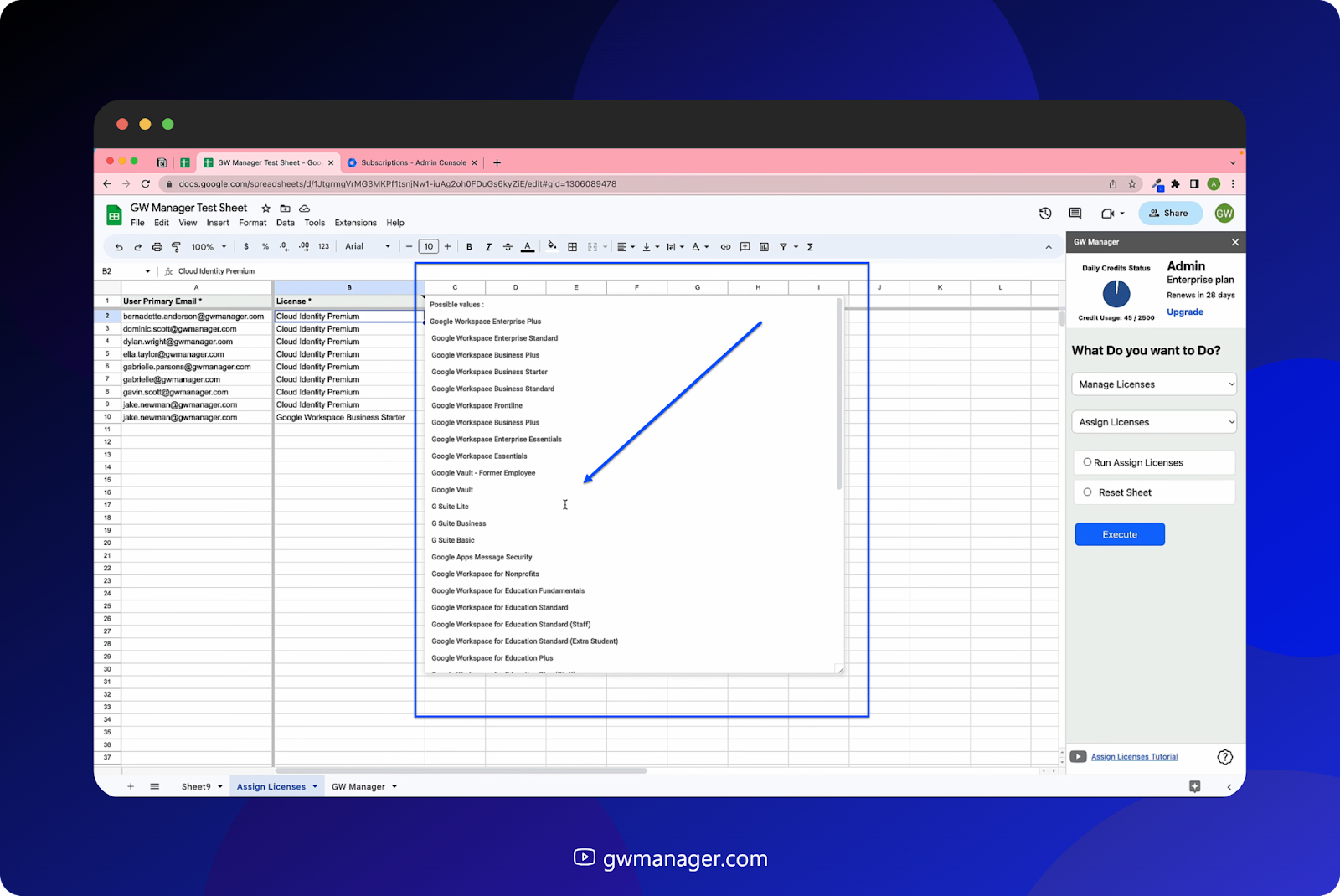Open the functions sigma icon
1340x896 pixels.
810,247
